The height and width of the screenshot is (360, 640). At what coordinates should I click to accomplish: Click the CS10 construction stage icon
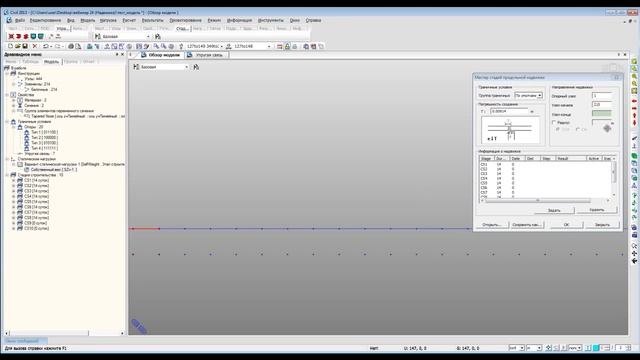[x=20, y=228]
